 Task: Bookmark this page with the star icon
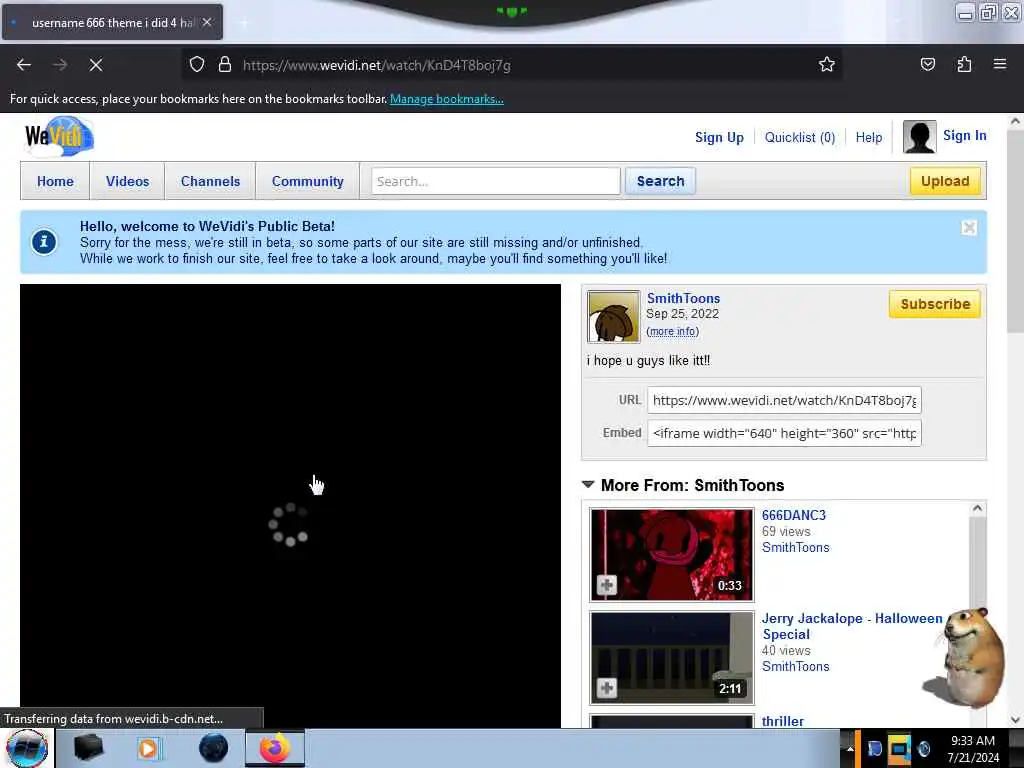pos(827,65)
